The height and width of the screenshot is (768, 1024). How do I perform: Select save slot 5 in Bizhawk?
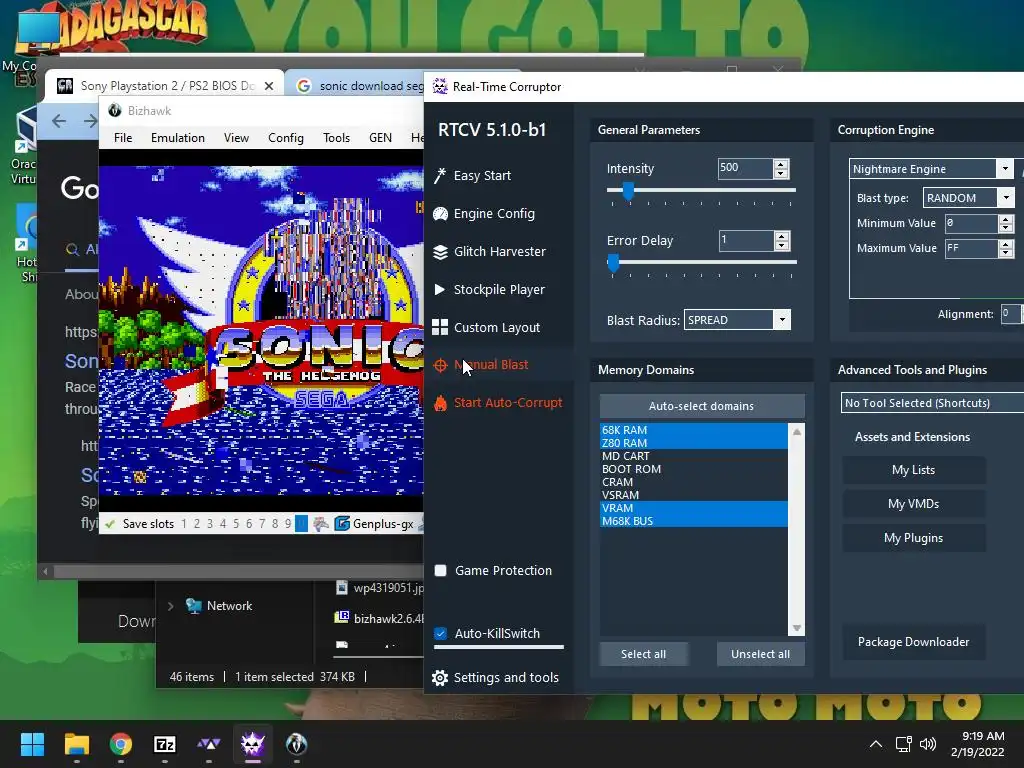[236, 524]
